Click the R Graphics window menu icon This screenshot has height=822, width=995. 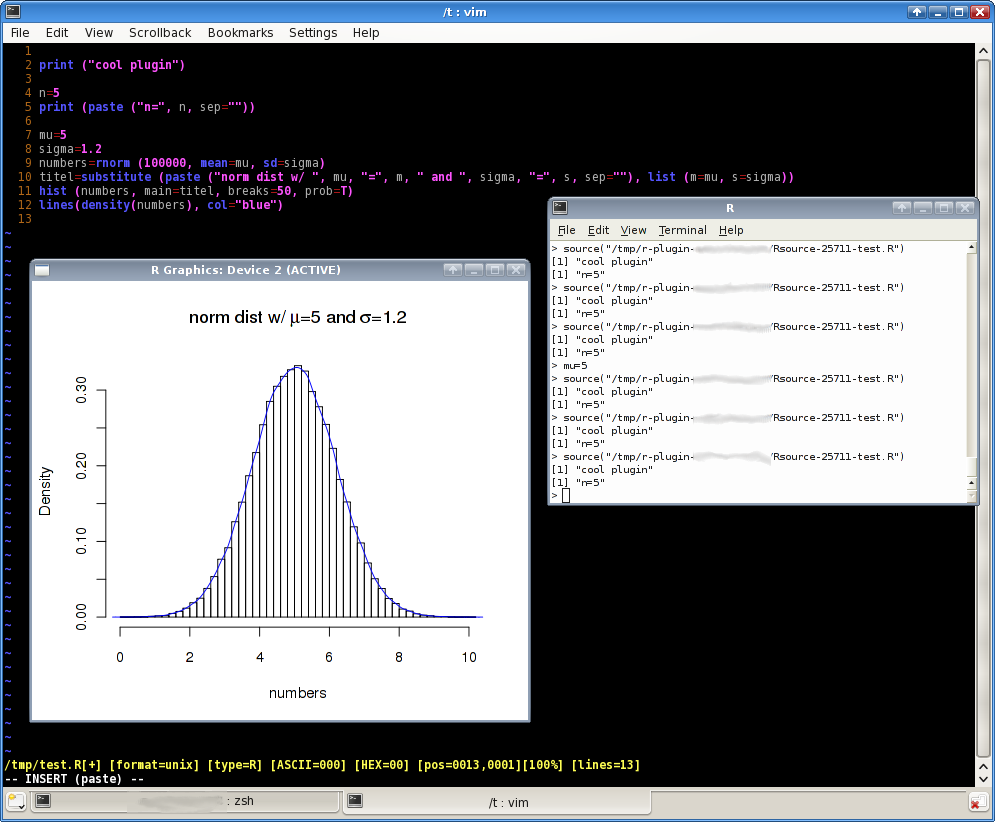click(42, 269)
